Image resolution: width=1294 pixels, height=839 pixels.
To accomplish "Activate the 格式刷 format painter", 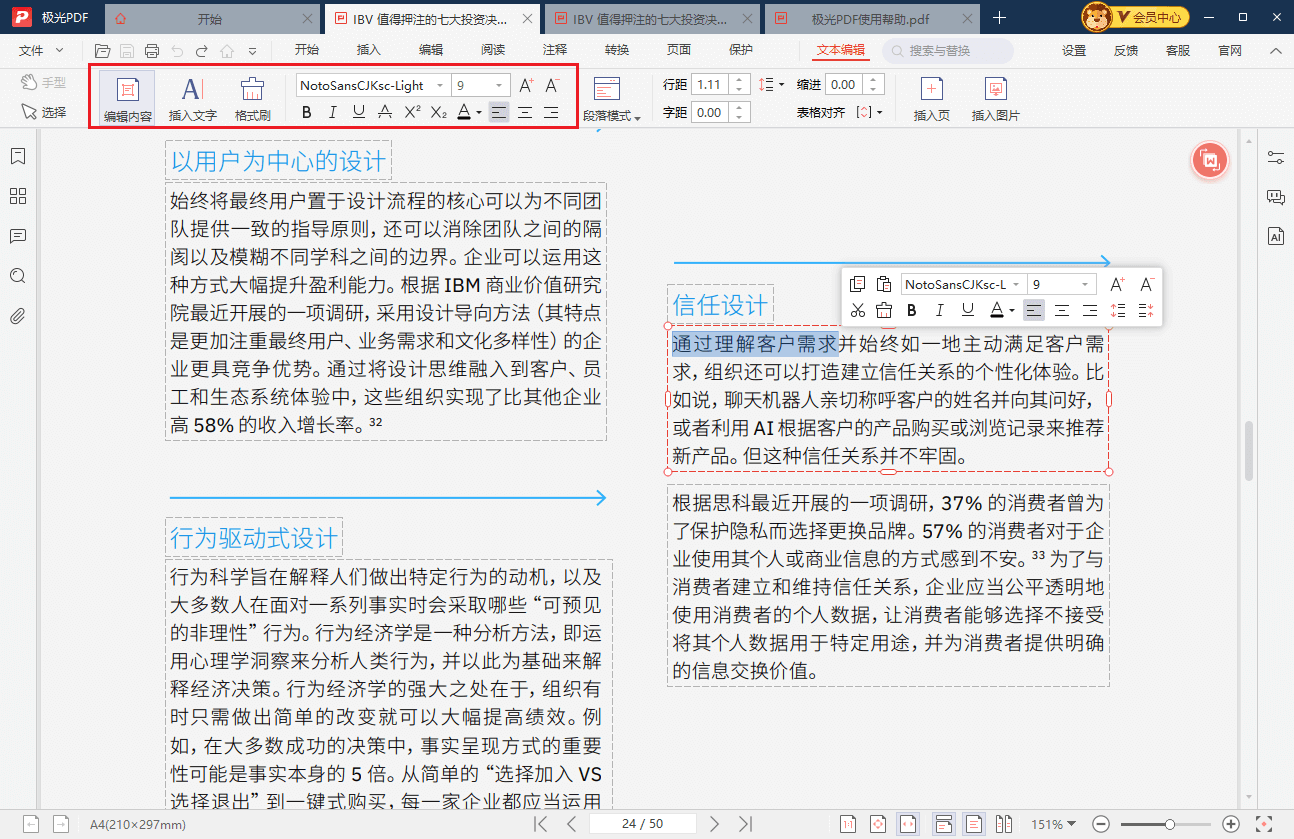I will point(252,98).
